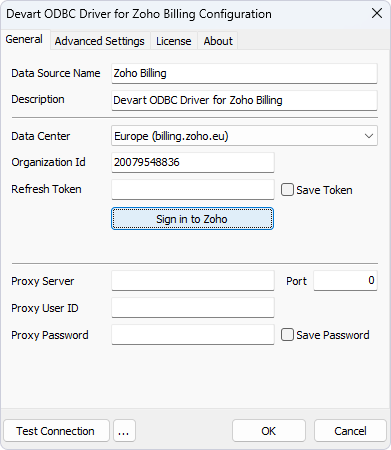Click the Port number field
The width and height of the screenshot is (391, 450).
click(x=345, y=281)
